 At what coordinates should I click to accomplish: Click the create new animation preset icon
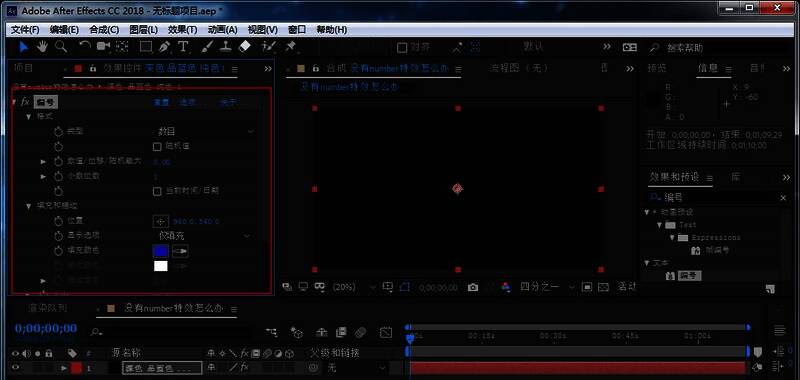click(x=771, y=289)
